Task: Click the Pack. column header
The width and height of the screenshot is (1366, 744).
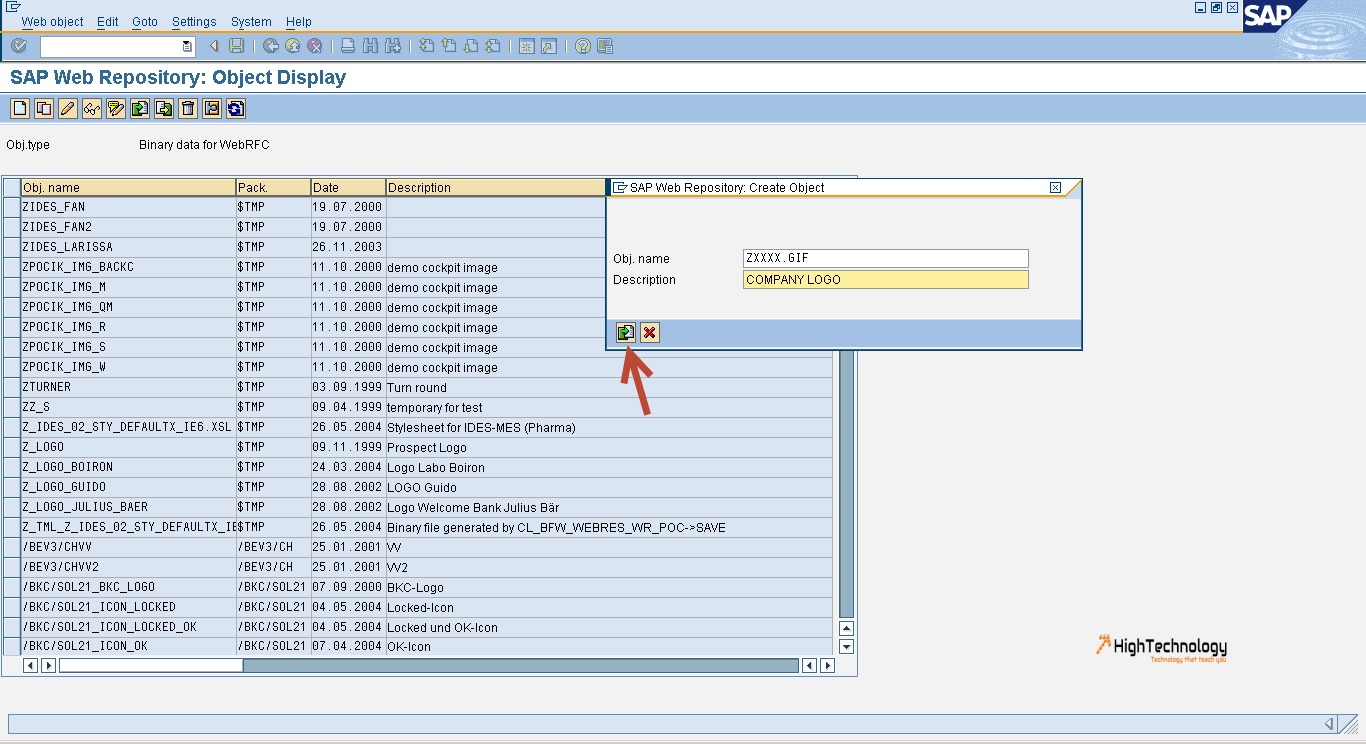Action: click(x=273, y=187)
